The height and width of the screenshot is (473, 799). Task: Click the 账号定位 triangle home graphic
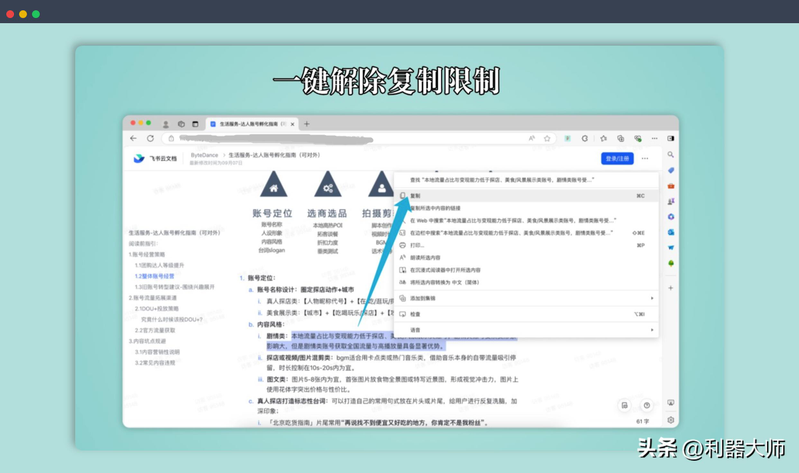click(x=274, y=185)
